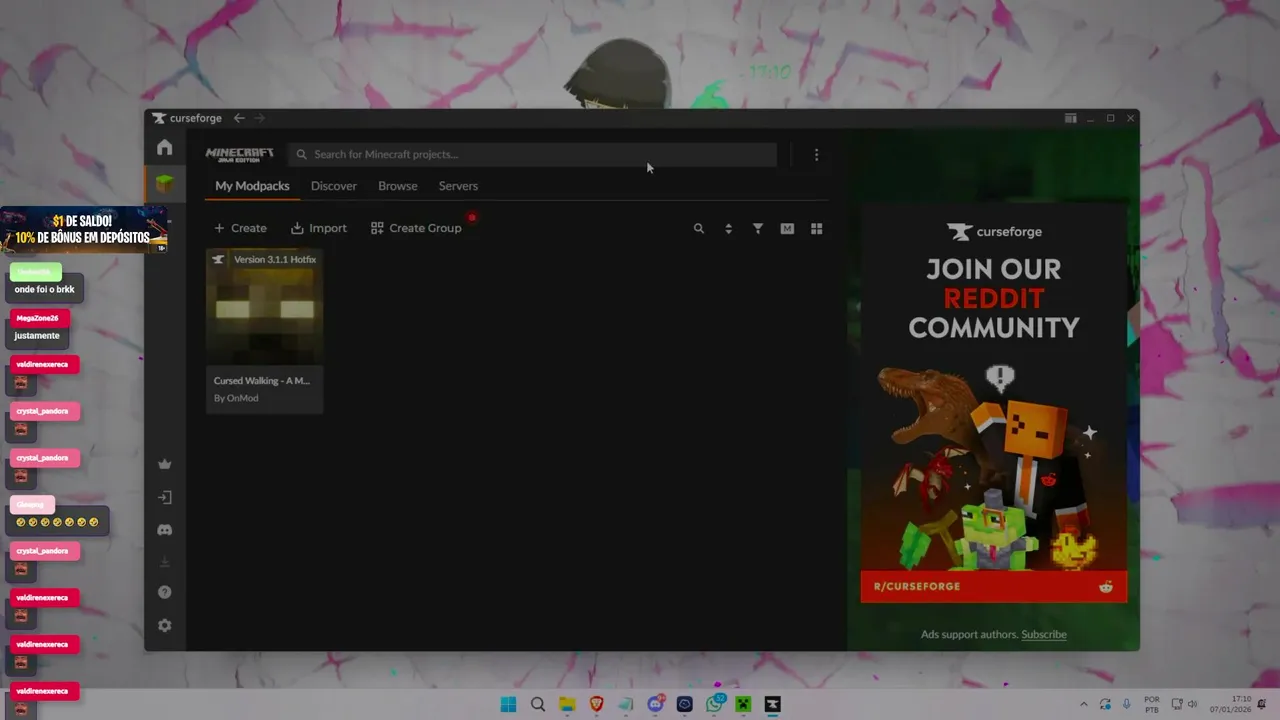Click the sign-in arrow icon in sidebar
This screenshot has width=1280, height=720.
[165, 497]
